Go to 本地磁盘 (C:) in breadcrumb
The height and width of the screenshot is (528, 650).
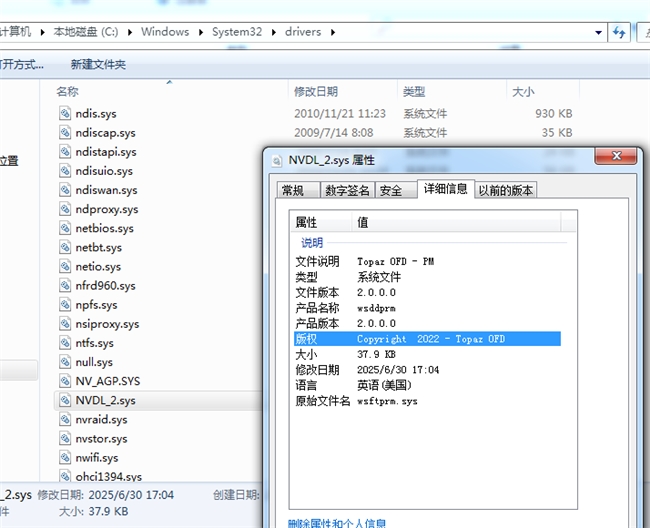(x=86, y=32)
